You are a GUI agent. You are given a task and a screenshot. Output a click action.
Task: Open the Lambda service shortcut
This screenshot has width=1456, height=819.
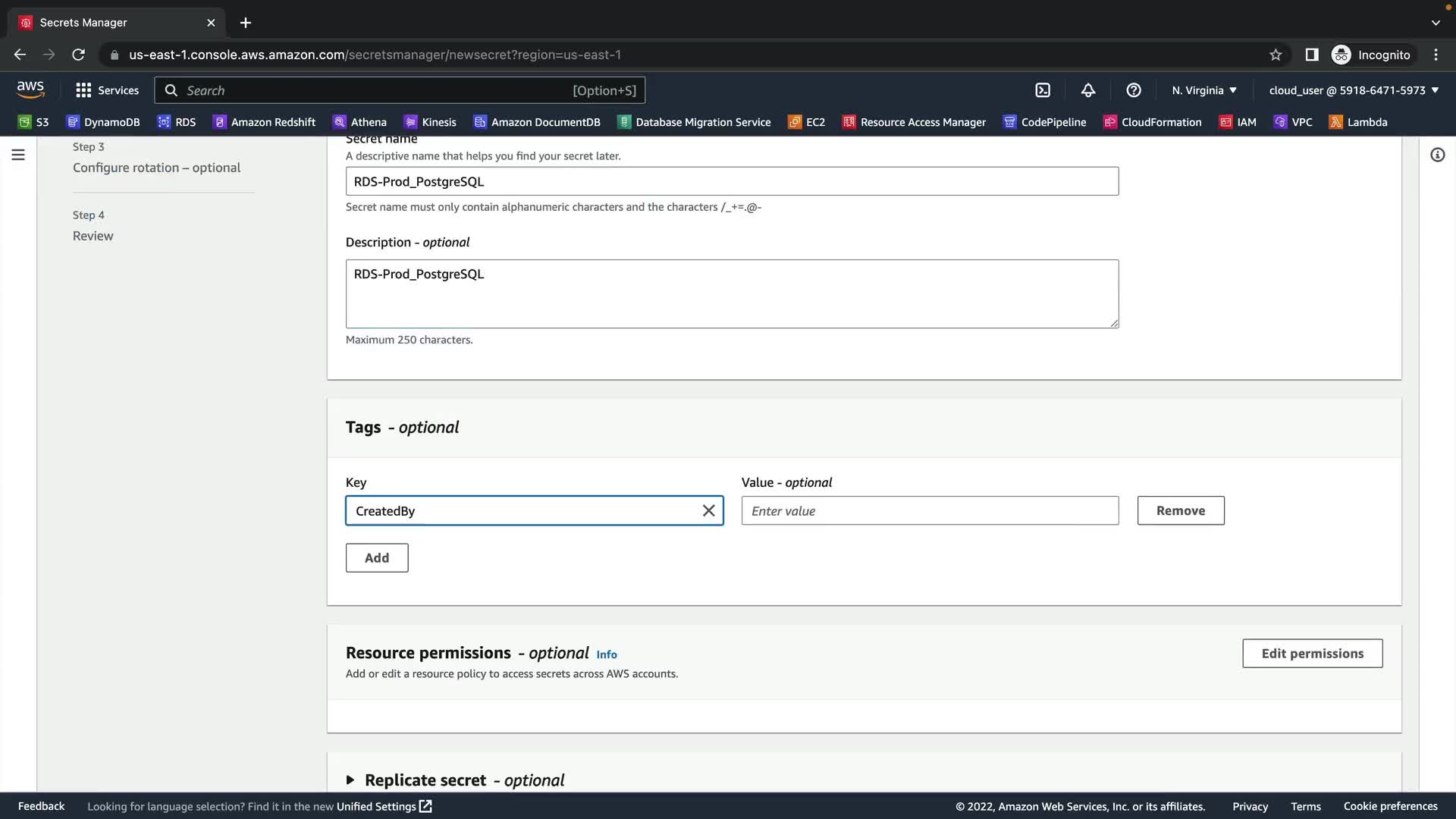point(1358,122)
